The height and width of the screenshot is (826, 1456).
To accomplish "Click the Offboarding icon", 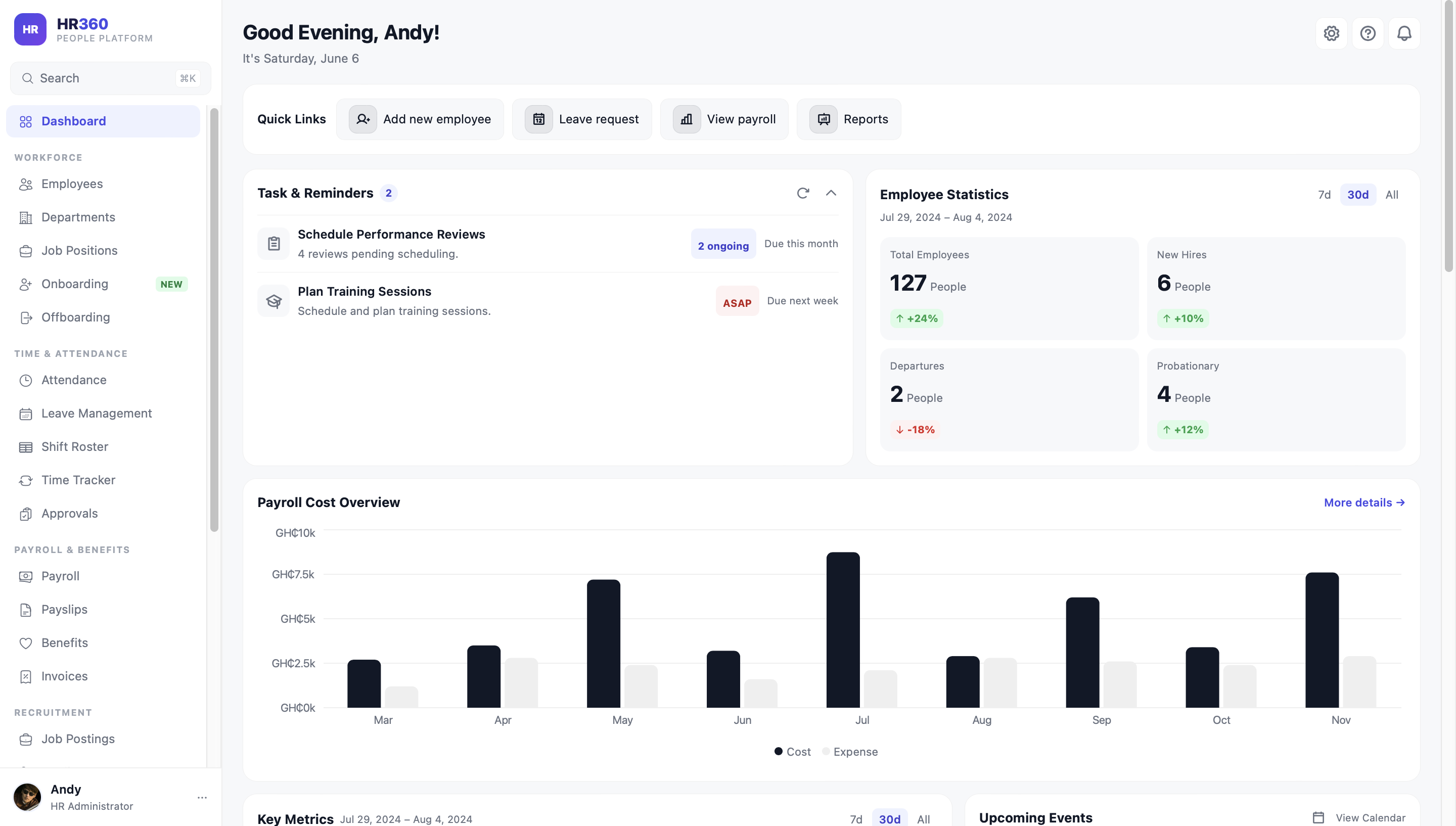I will [x=25, y=317].
